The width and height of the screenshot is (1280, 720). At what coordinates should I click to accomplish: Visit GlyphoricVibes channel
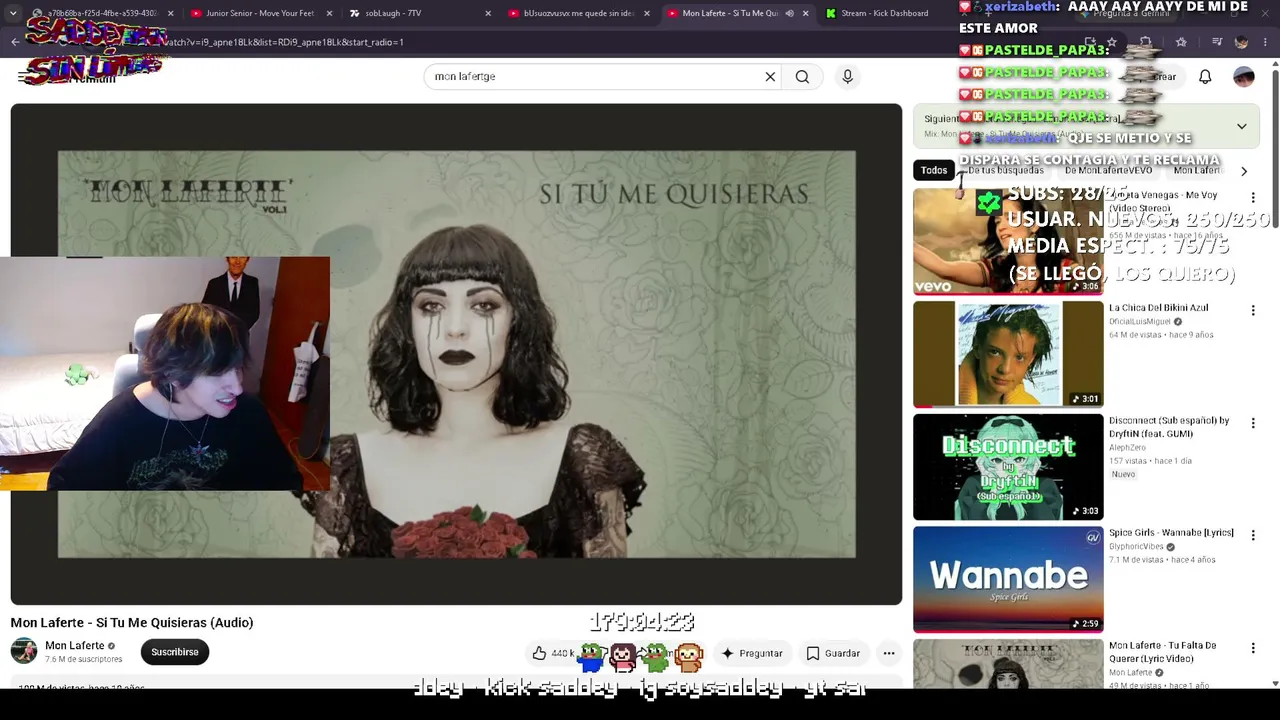click(x=1137, y=547)
